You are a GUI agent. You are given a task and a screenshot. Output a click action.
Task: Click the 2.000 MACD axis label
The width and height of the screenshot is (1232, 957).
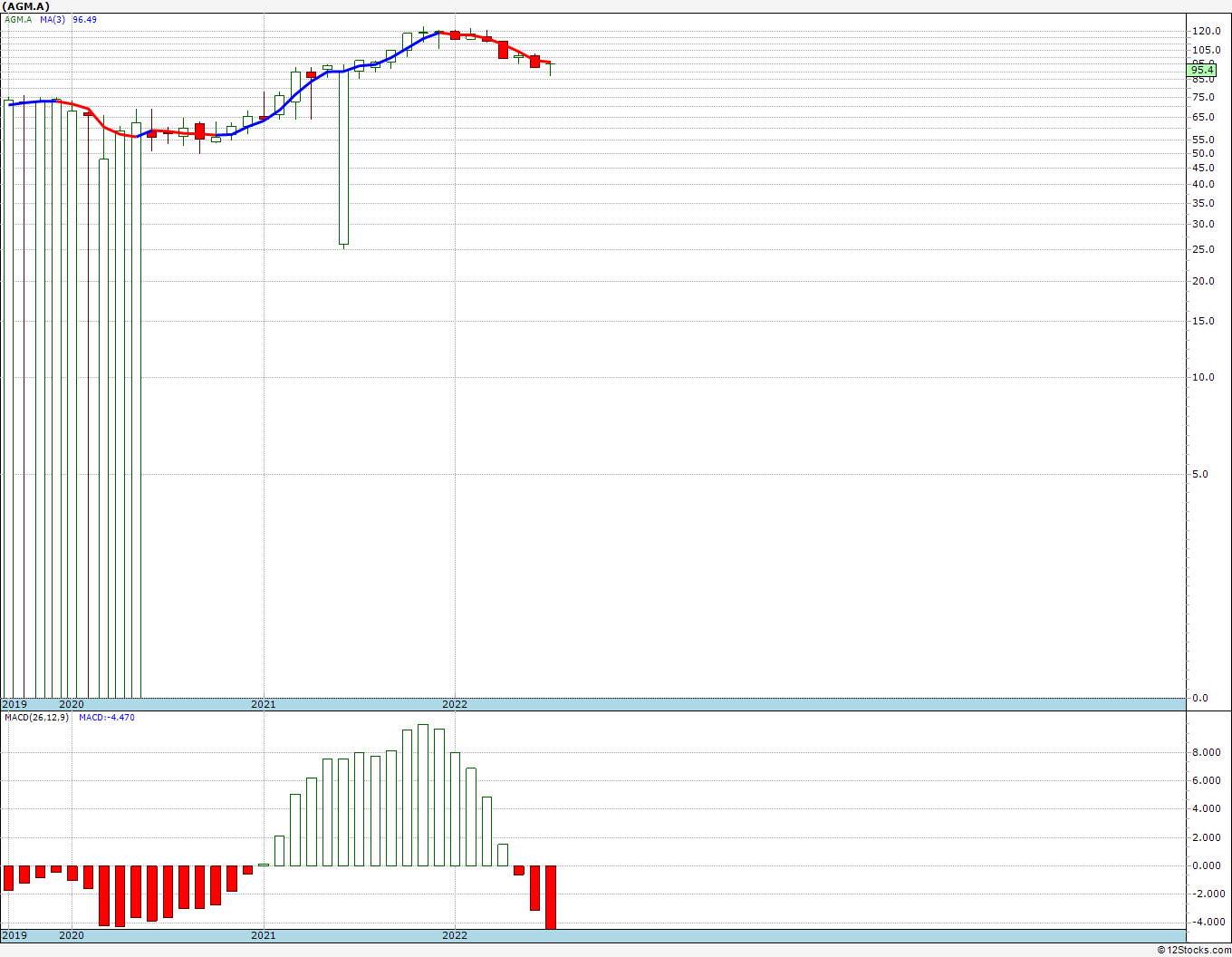pyautogui.click(x=1207, y=837)
